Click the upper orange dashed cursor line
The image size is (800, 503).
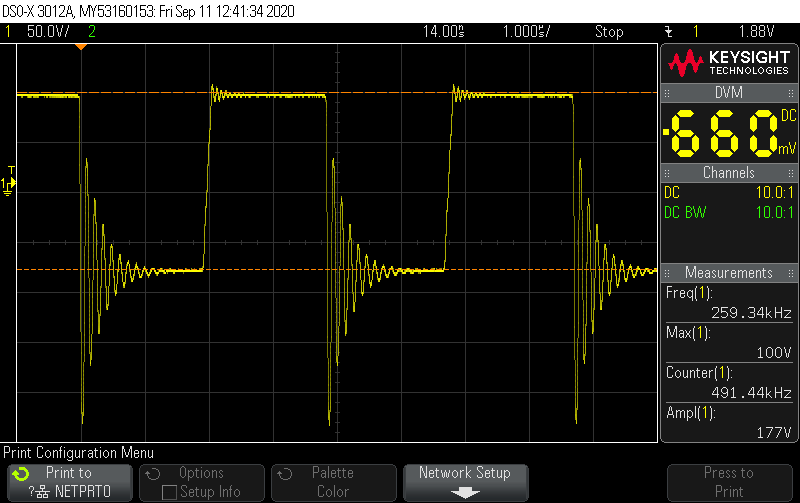pyautogui.click(x=337, y=92)
